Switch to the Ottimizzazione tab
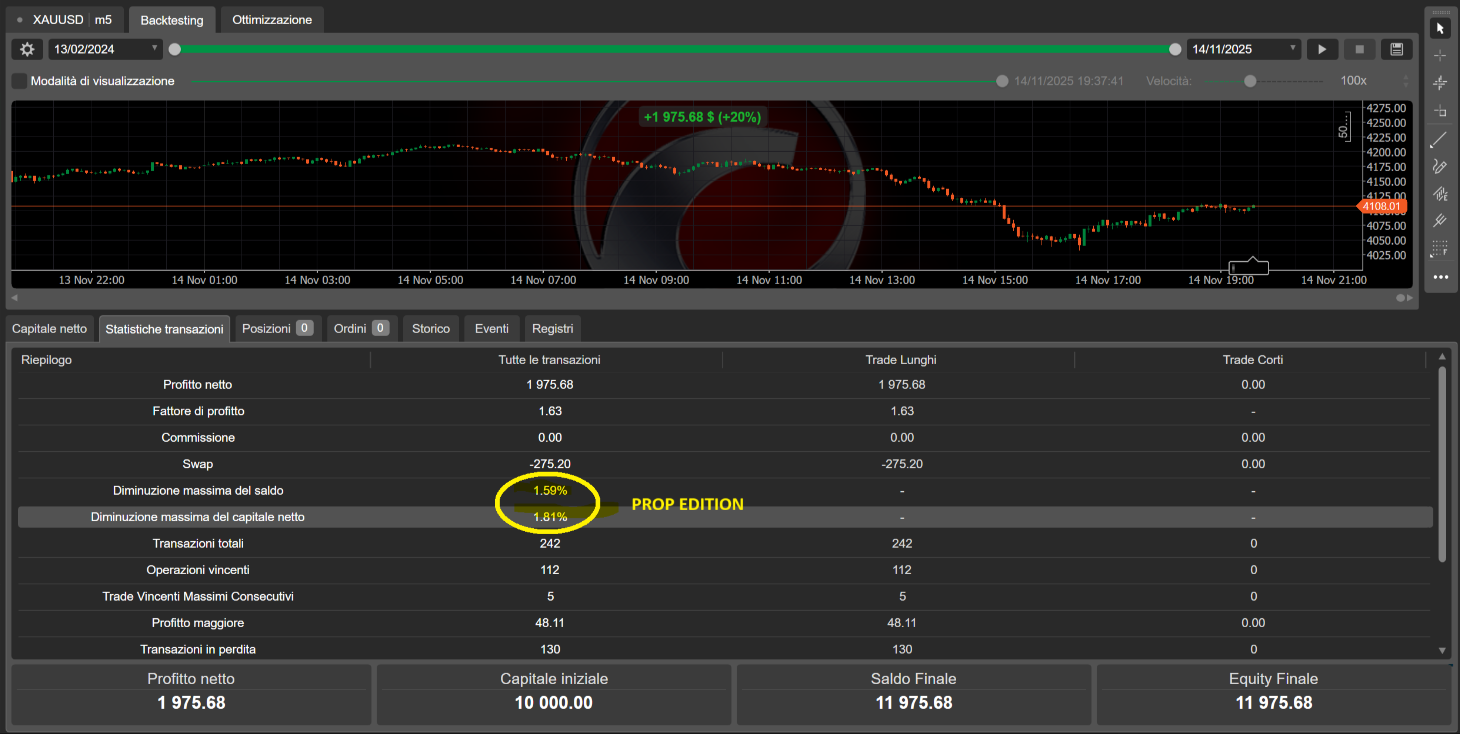Screen dimensions: 1460x734 coord(272,20)
